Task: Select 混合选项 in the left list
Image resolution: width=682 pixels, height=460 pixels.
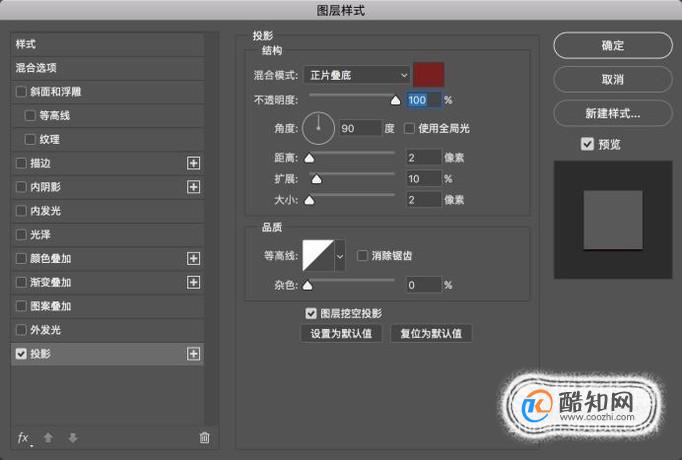Action: point(107,68)
